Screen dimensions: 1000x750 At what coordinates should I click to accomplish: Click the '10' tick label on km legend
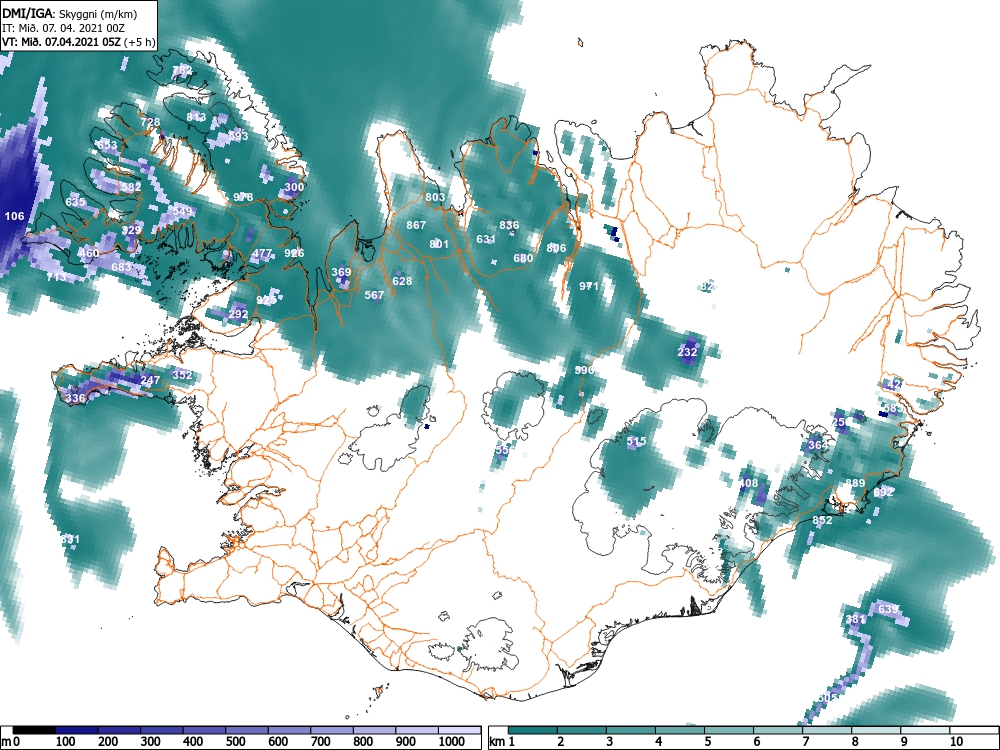click(956, 742)
